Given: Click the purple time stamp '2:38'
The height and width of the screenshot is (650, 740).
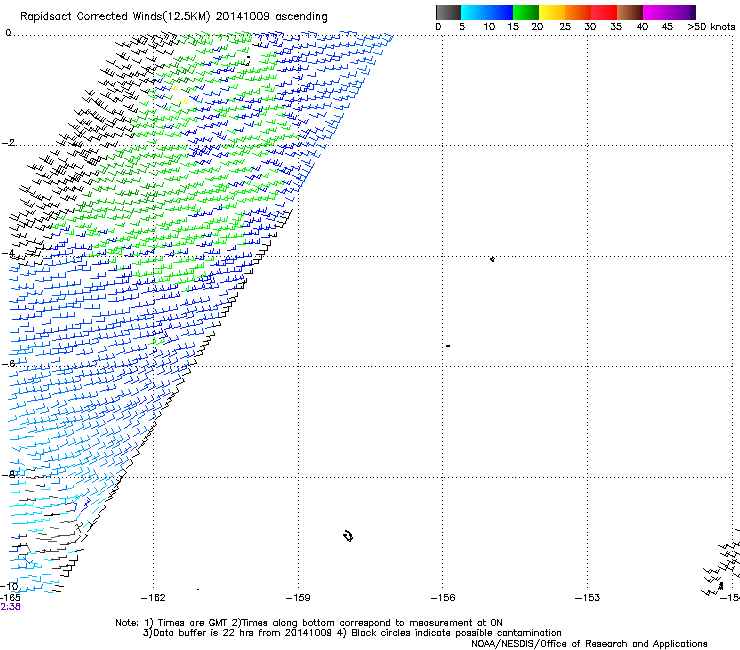Looking at the screenshot, I should [10, 607].
